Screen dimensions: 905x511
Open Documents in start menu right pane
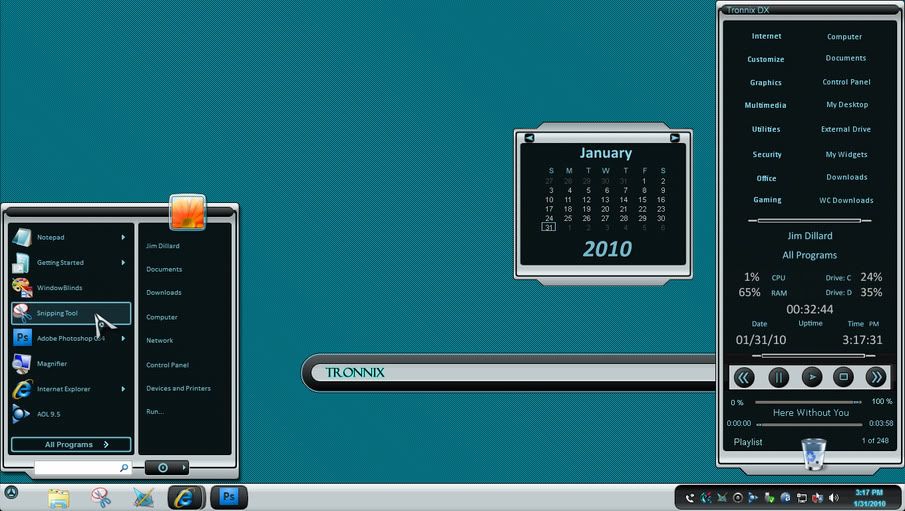[164, 270]
